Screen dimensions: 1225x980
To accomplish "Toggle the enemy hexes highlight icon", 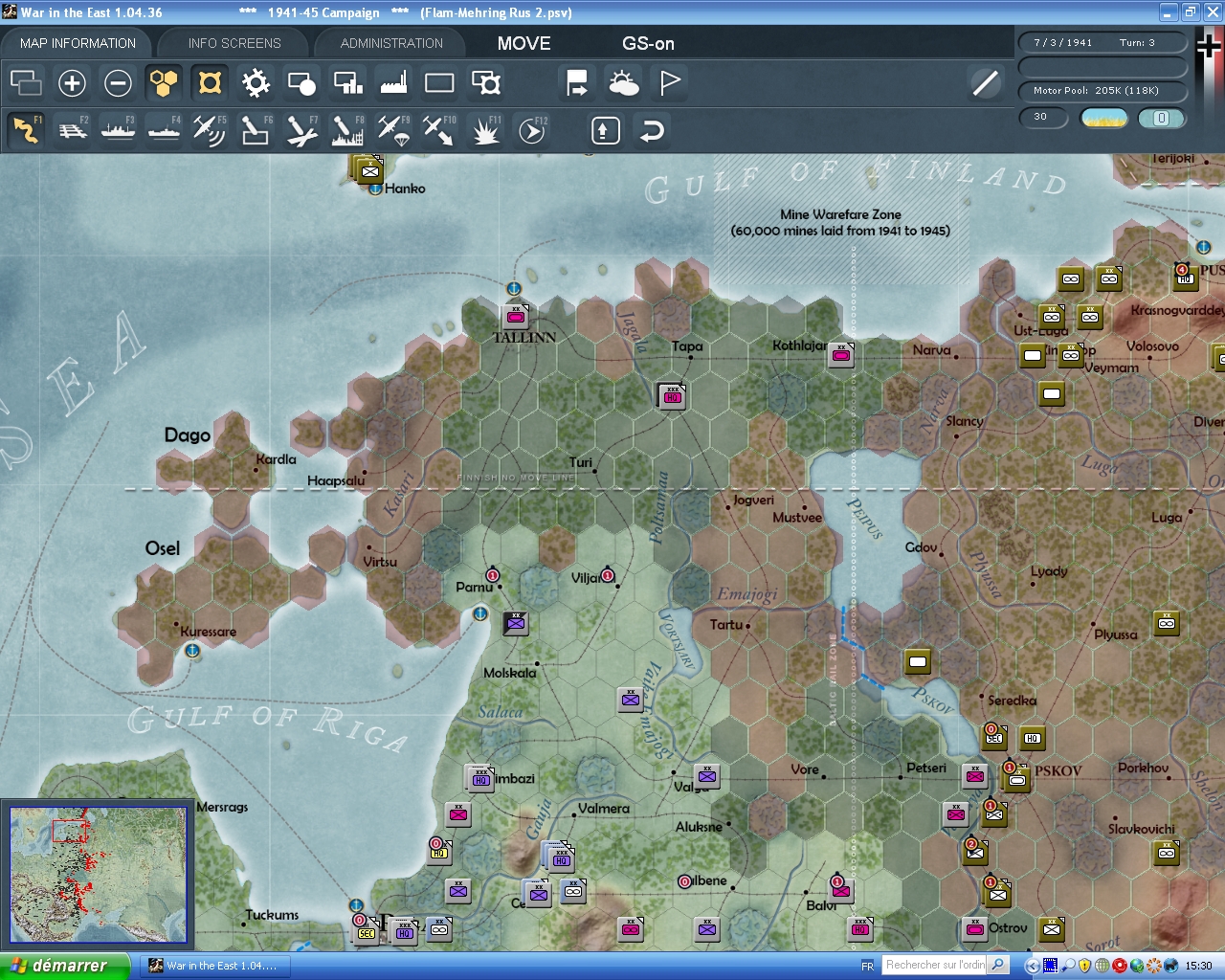I will (210, 83).
